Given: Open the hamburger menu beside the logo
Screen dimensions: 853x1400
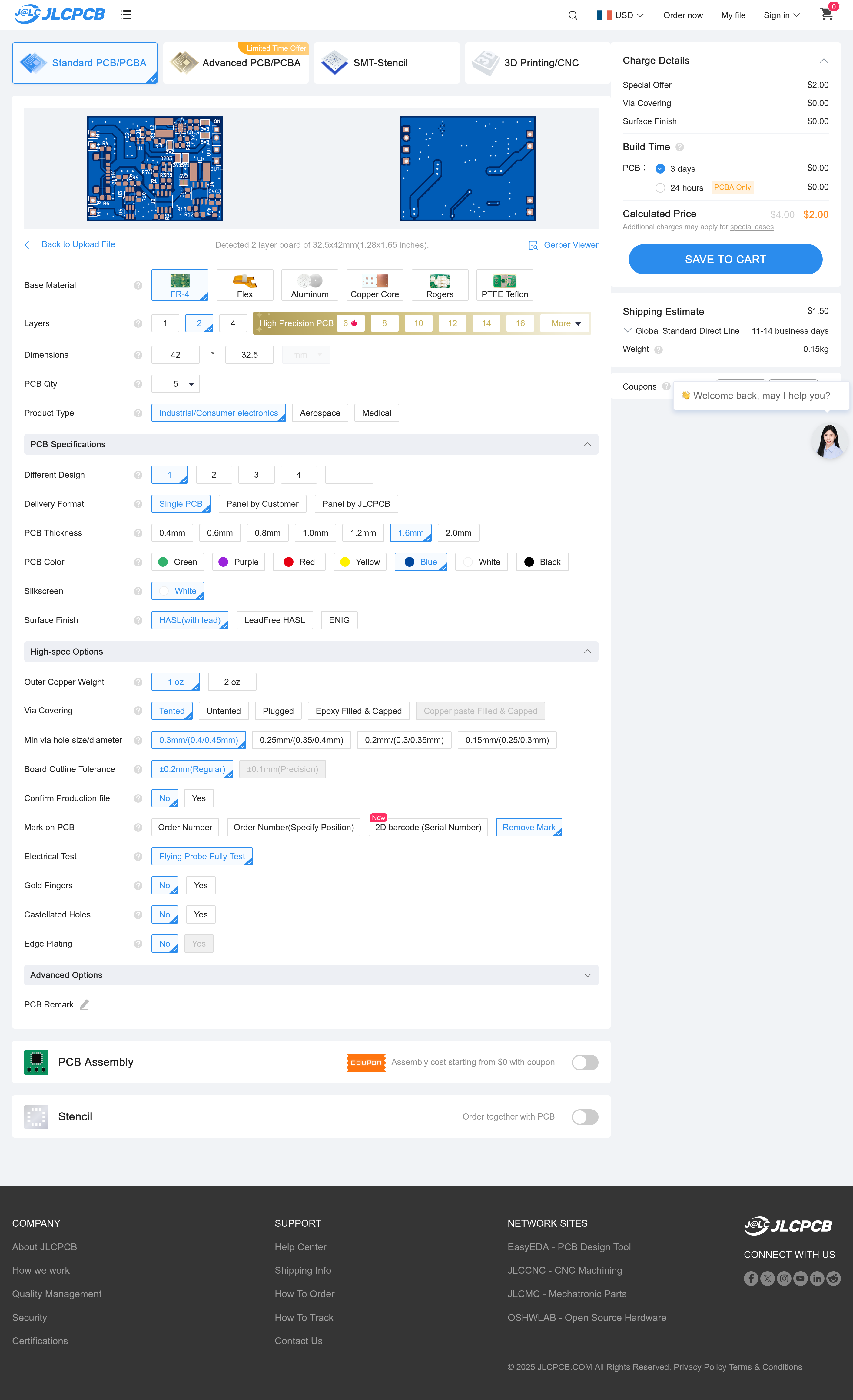Looking at the screenshot, I should point(126,15).
